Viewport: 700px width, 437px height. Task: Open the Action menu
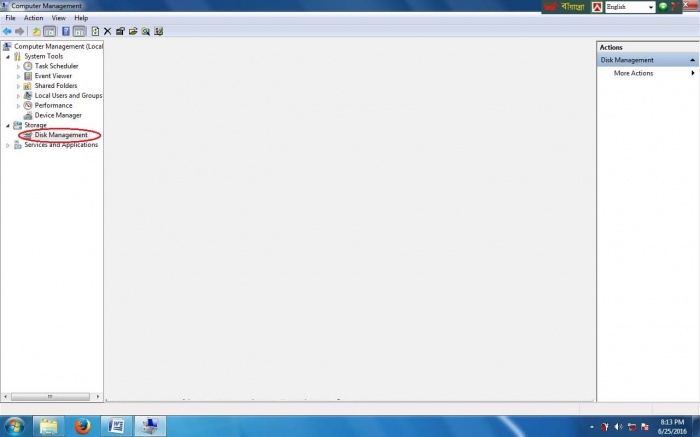coord(33,18)
